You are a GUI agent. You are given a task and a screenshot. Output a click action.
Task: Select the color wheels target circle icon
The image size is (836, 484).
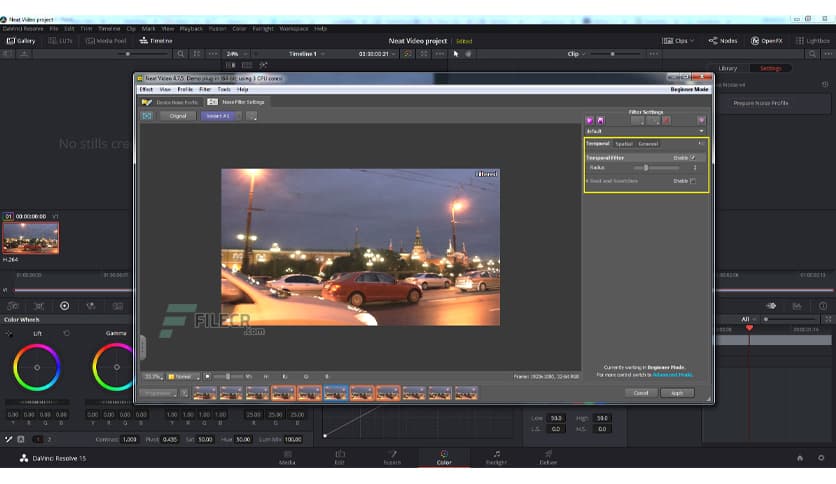tap(65, 306)
